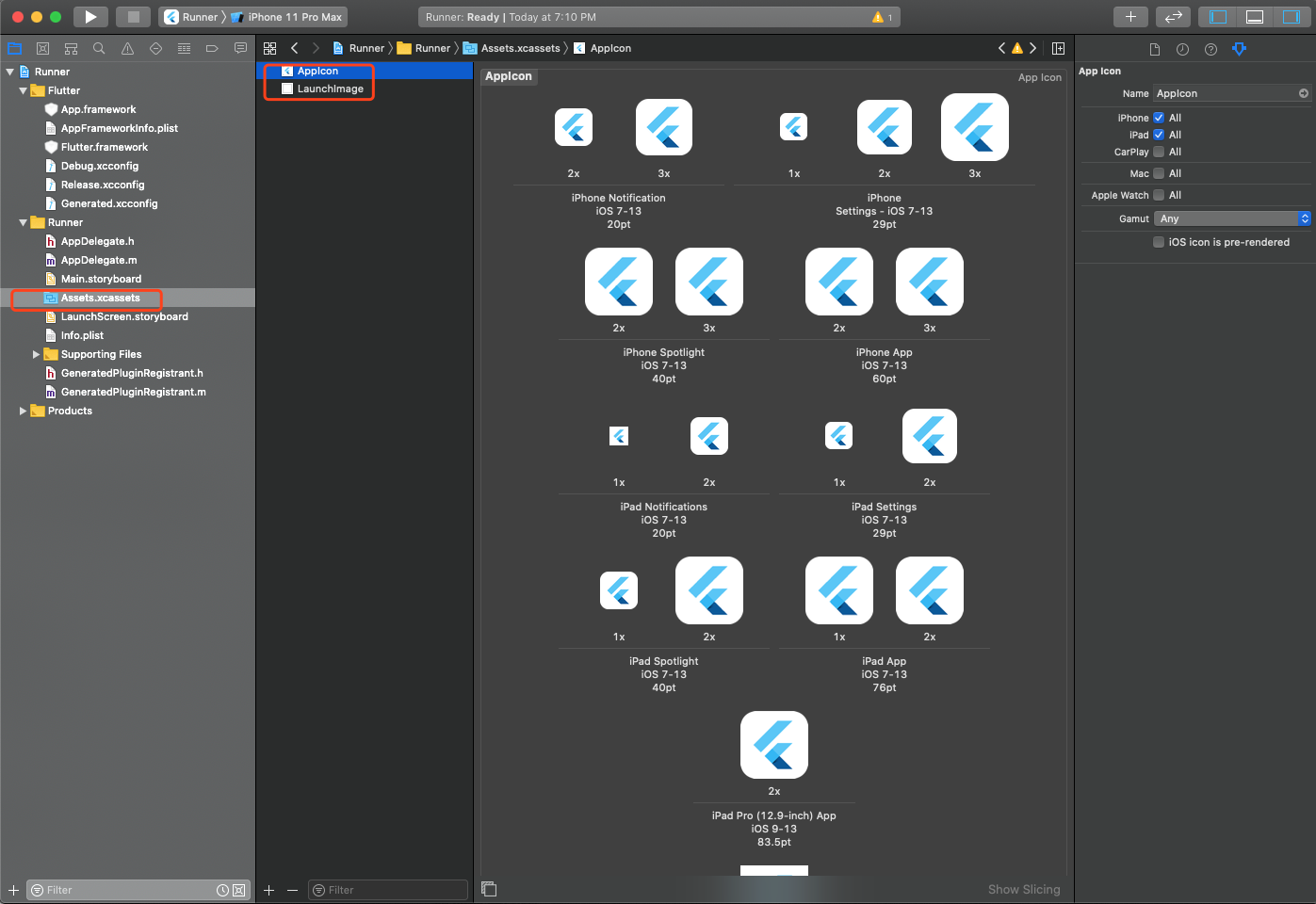This screenshot has width=1316, height=904.
Task: Show the History inspector
Action: point(1183,49)
